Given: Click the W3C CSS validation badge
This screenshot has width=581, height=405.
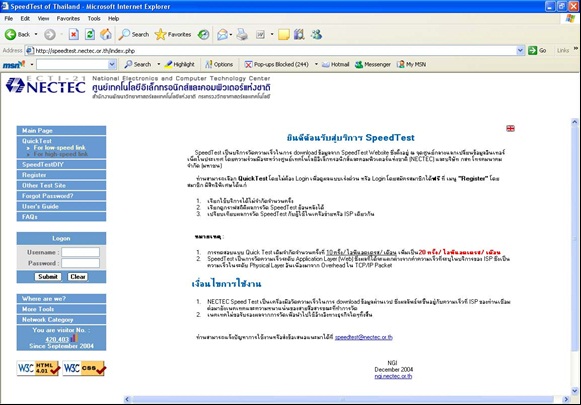Looking at the screenshot, I should point(84,368).
